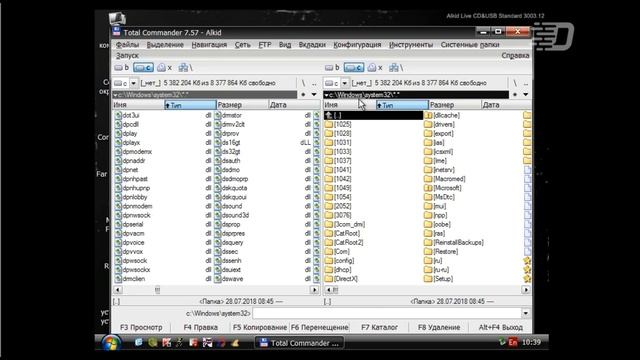Open network neighborhood button in right panel

pyautogui.click(x=396, y=68)
